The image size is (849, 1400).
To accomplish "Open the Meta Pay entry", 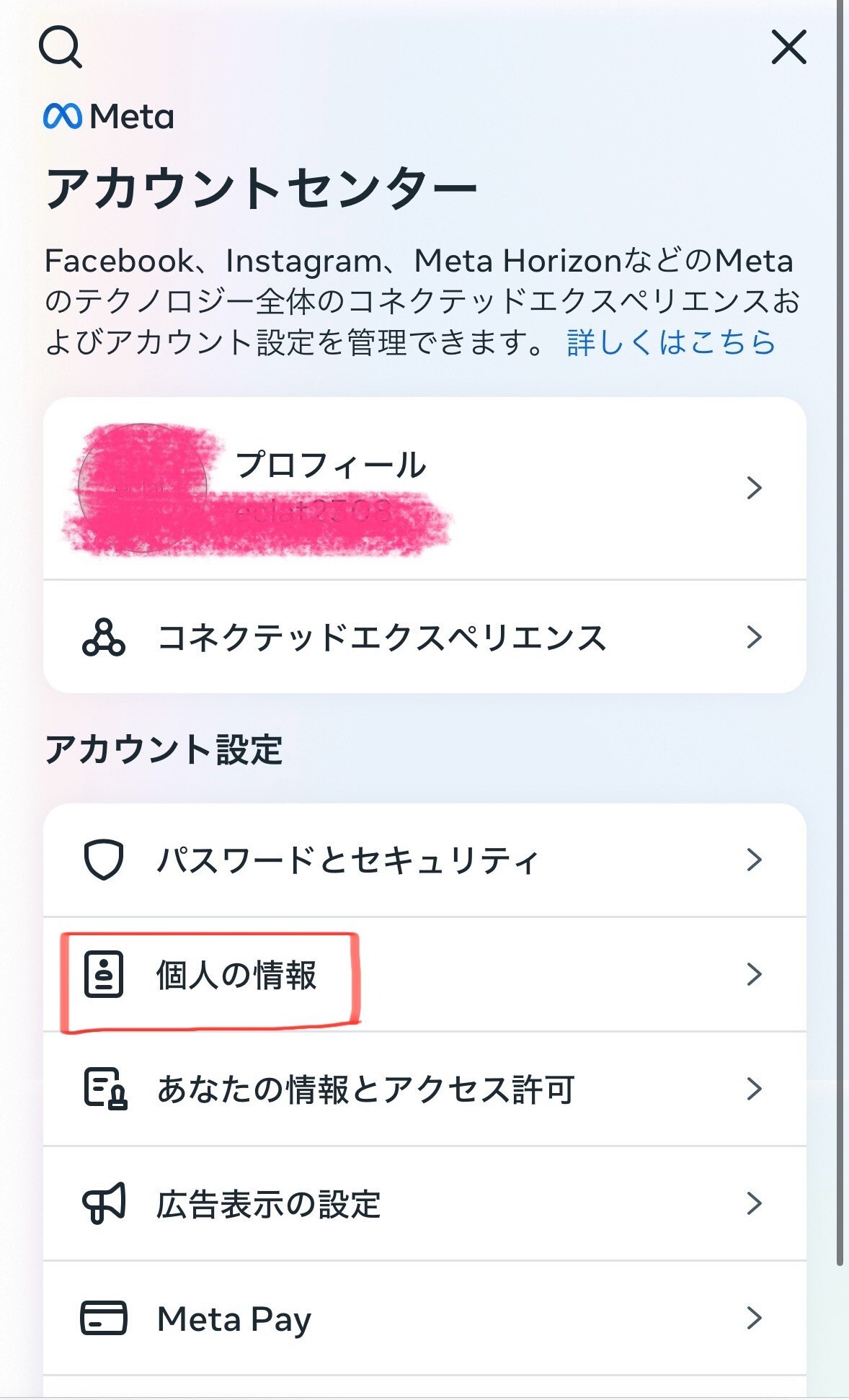I will coord(424,1318).
